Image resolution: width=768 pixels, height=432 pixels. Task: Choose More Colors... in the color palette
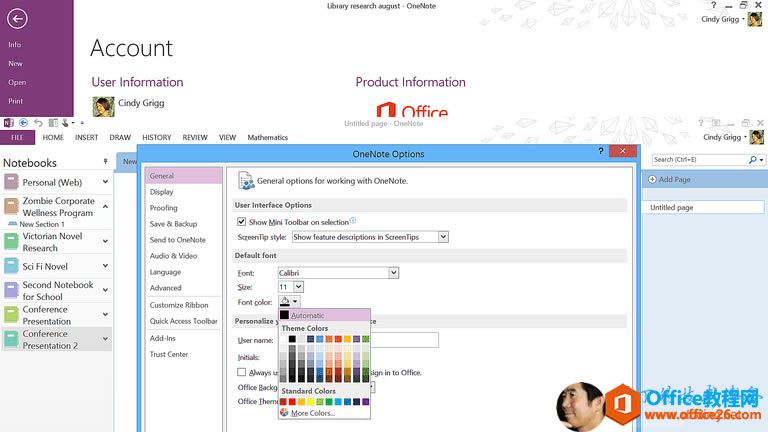click(x=313, y=412)
